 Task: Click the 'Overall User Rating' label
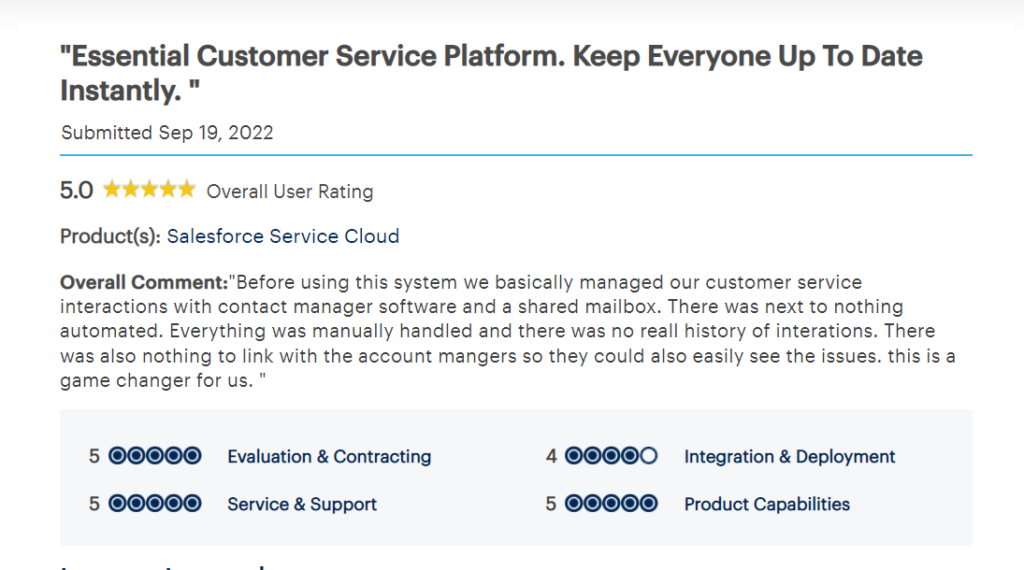coord(289,191)
